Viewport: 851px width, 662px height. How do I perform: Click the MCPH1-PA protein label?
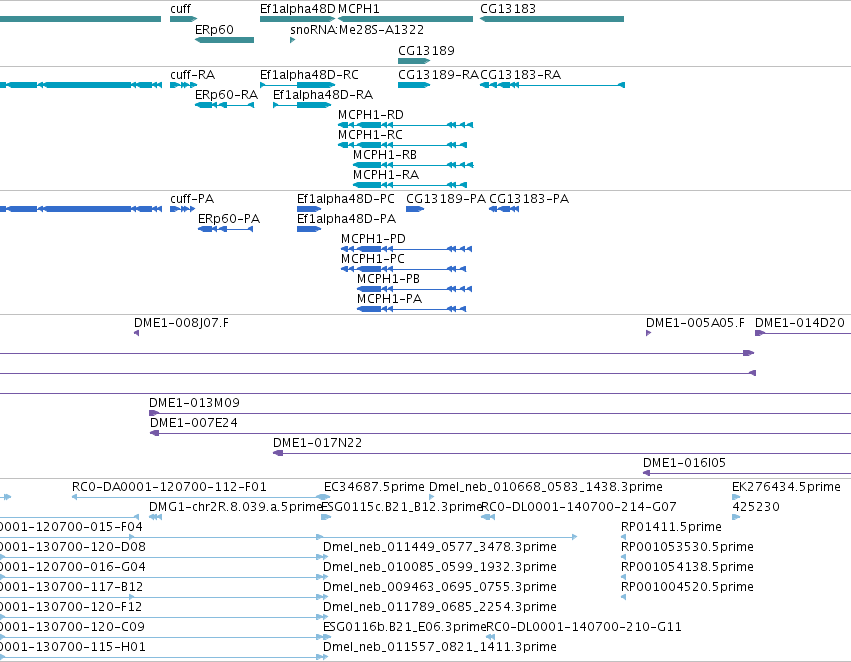pyautogui.click(x=389, y=300)
